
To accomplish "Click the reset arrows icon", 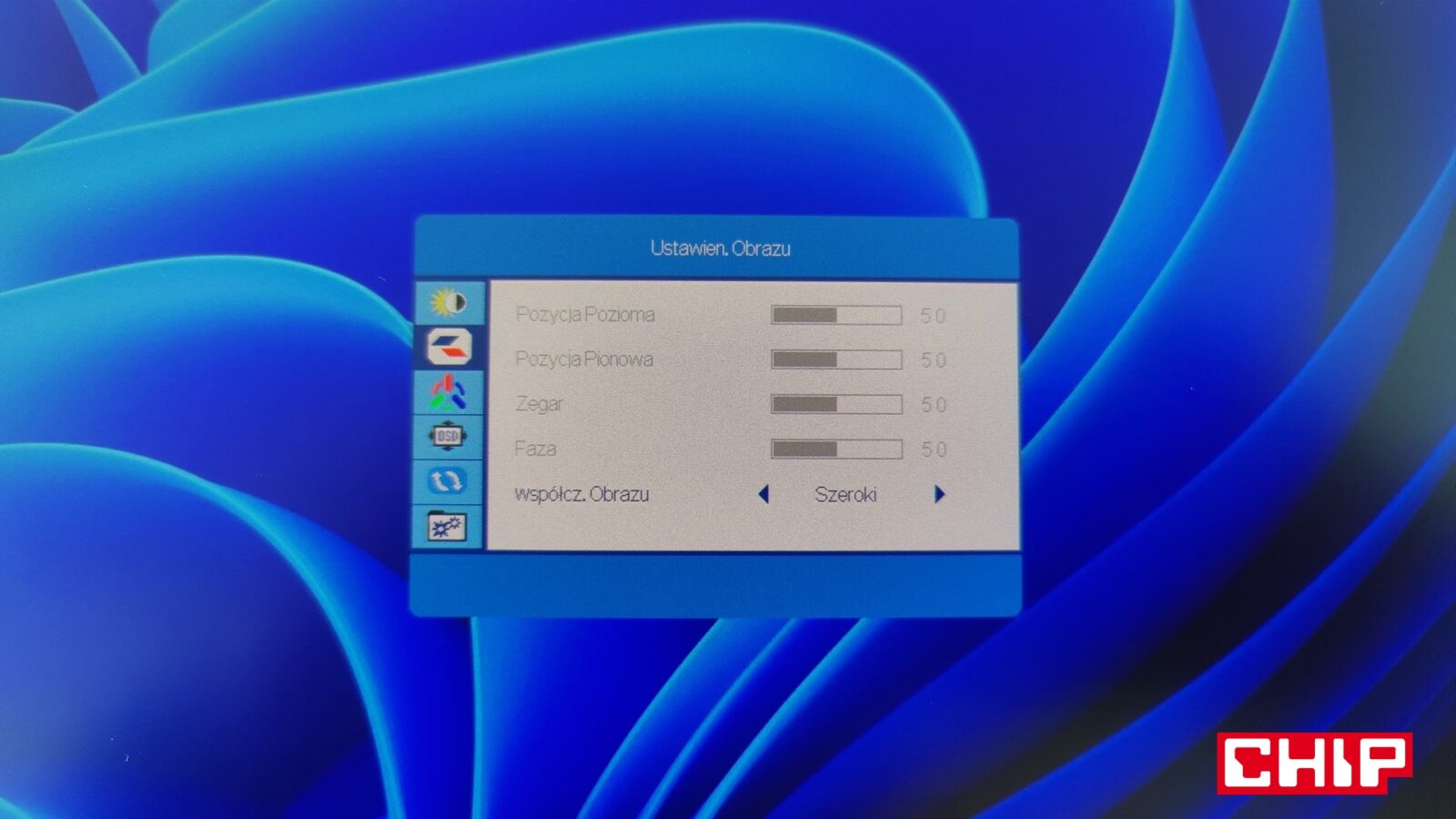I will (446, 480).
